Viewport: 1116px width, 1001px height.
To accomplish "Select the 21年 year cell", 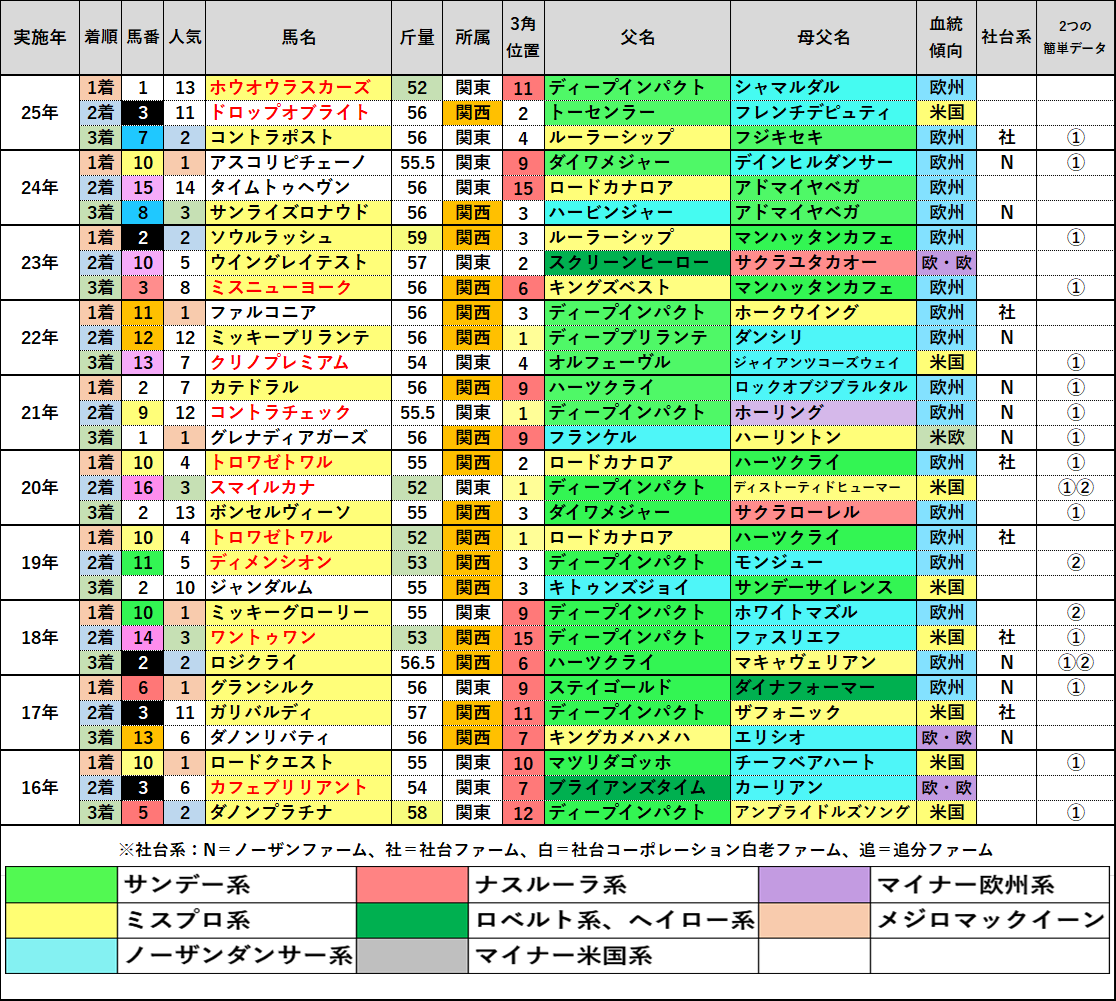I will click(40, 413).
